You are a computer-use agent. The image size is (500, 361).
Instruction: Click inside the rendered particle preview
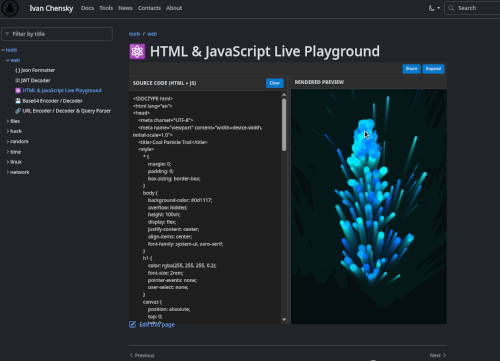point(369,206)
